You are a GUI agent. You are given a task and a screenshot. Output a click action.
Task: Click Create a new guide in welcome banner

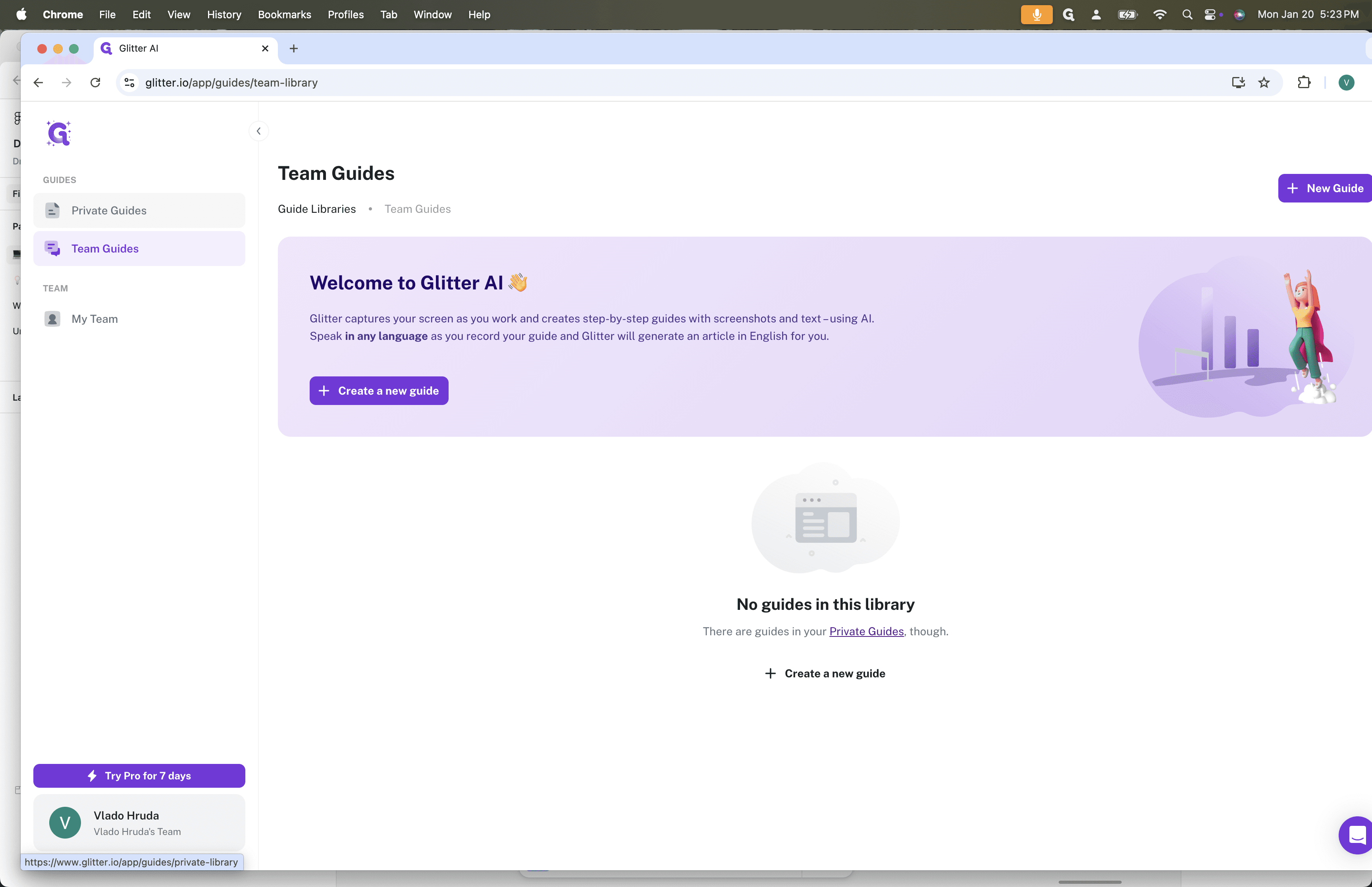(379, 391)
